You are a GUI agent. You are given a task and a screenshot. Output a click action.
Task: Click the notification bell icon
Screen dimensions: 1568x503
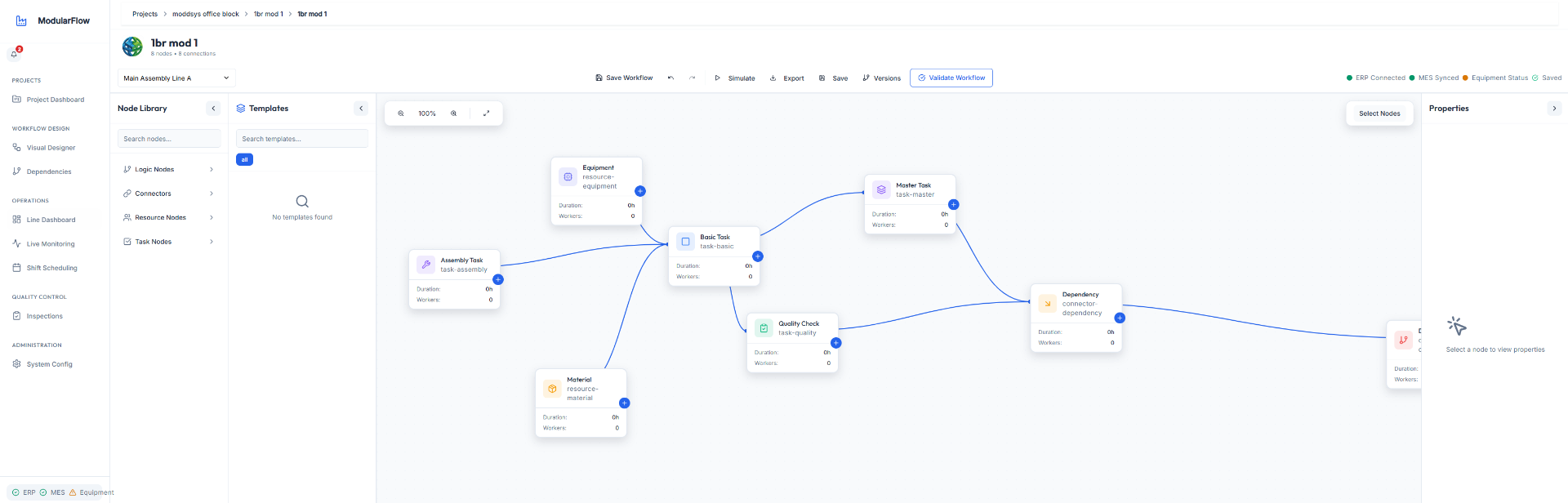(x=15, y=54)
